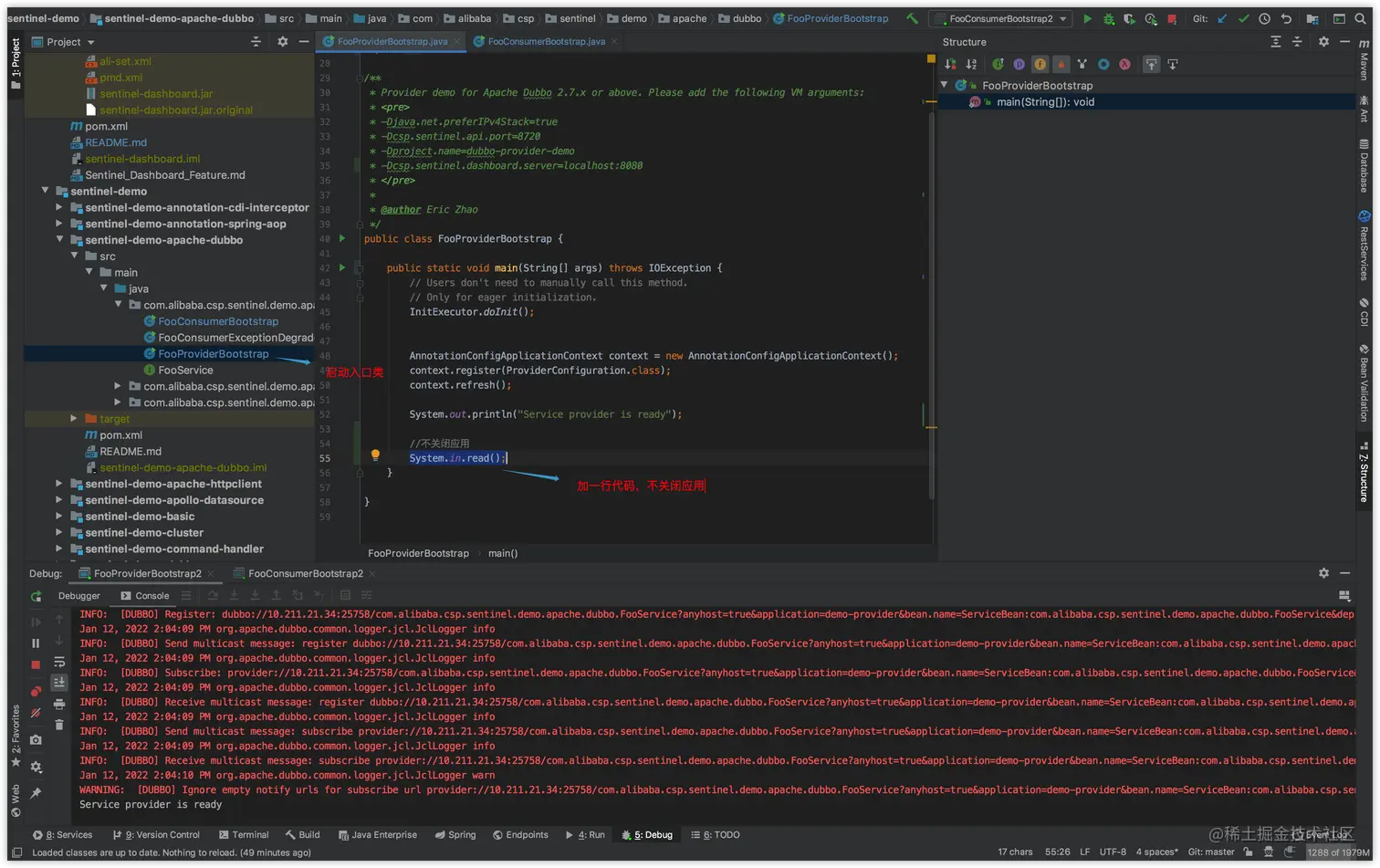
Task: Open Search Everywhere magnifier icon
Action: click(1361, 18)
